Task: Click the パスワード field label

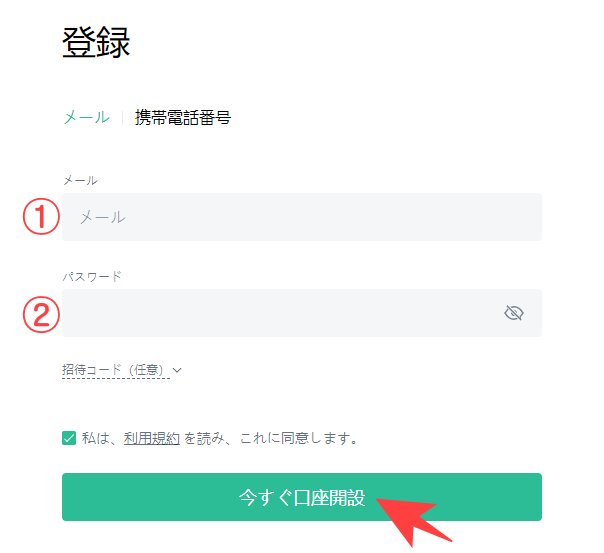Action: 92,276
